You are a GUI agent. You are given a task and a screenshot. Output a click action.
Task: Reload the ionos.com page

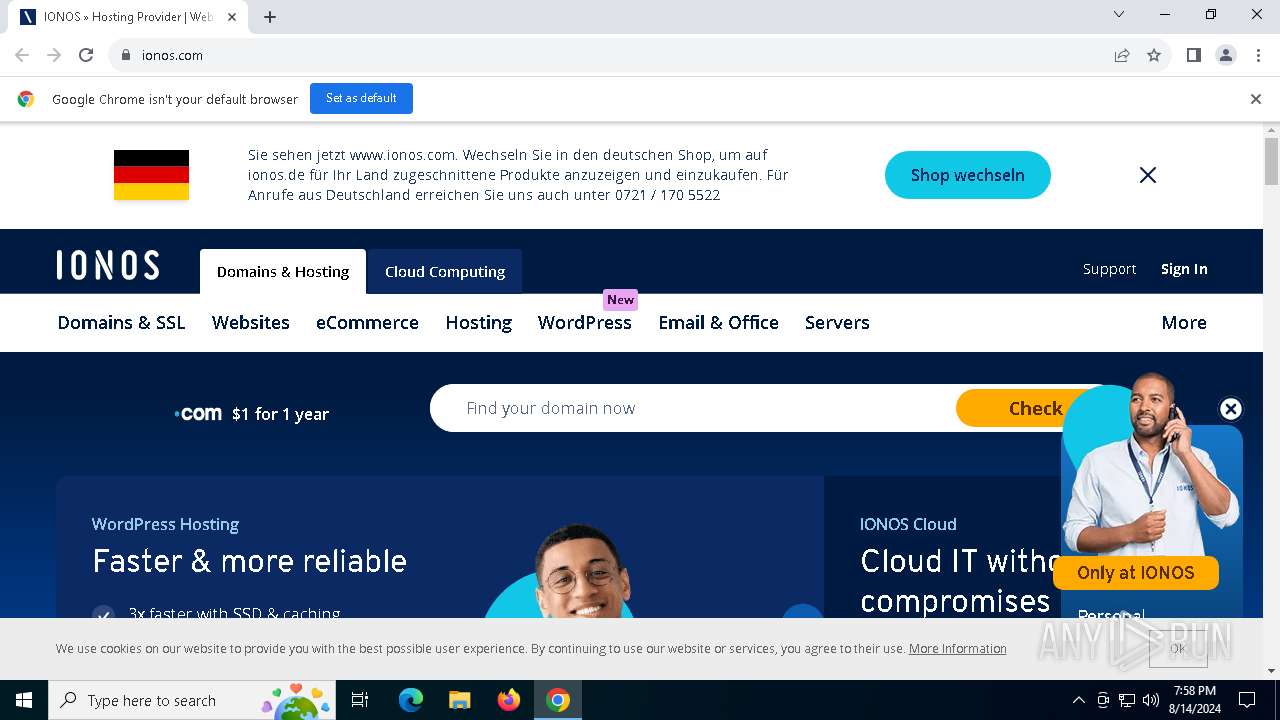[86, 55]
